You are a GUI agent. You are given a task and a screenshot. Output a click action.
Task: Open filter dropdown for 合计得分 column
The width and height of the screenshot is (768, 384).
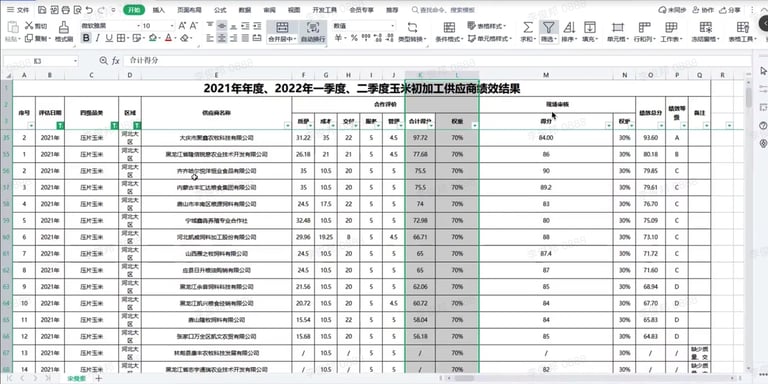(x=431, y=125)
